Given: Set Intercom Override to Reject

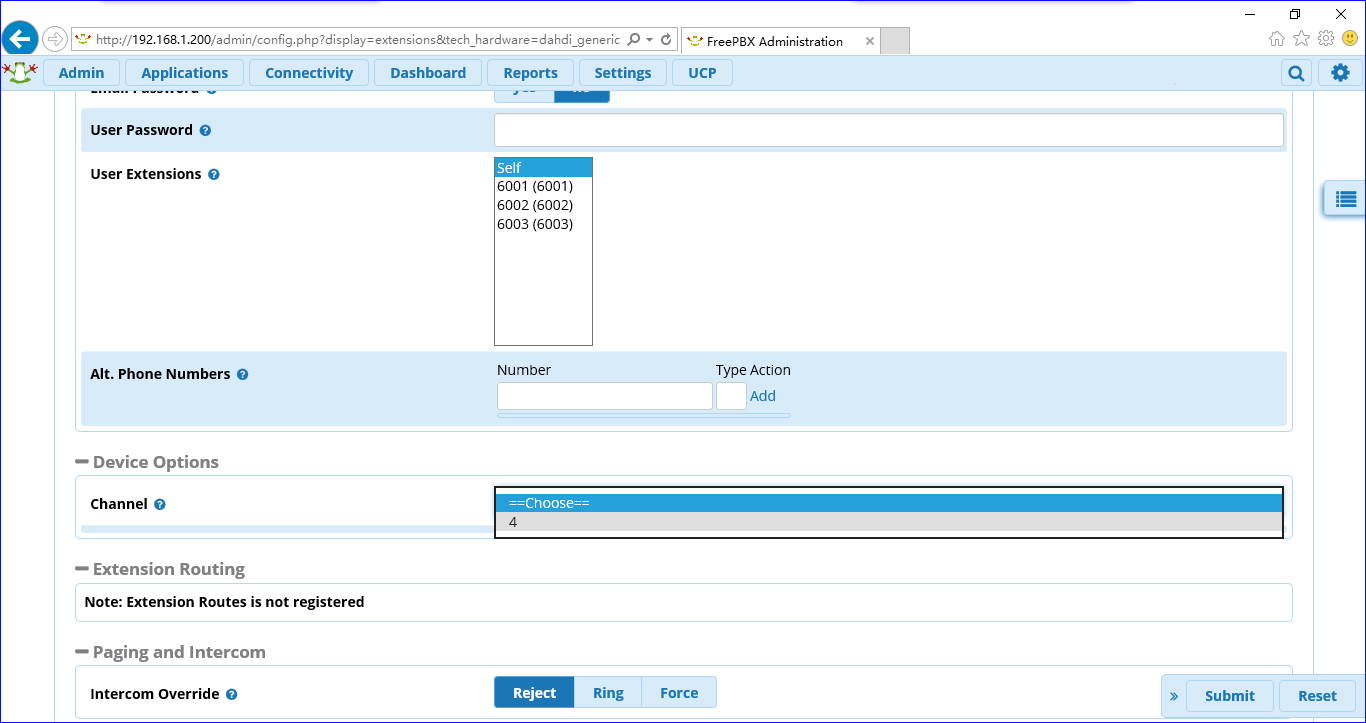Looking at the screenshot, I should 534,693.
